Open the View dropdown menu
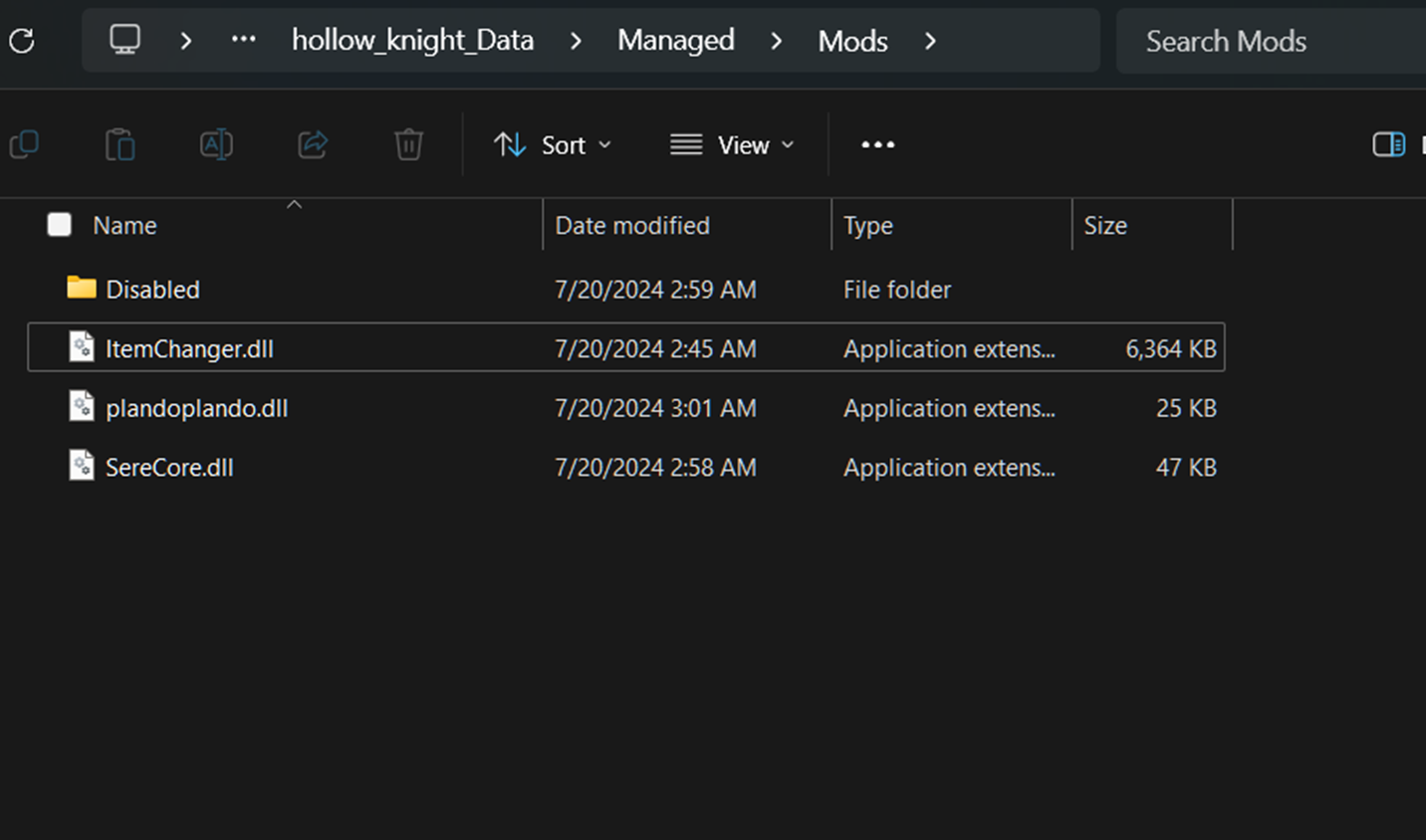The width and height of the screenshot is (1426, 840). point(732,145)
